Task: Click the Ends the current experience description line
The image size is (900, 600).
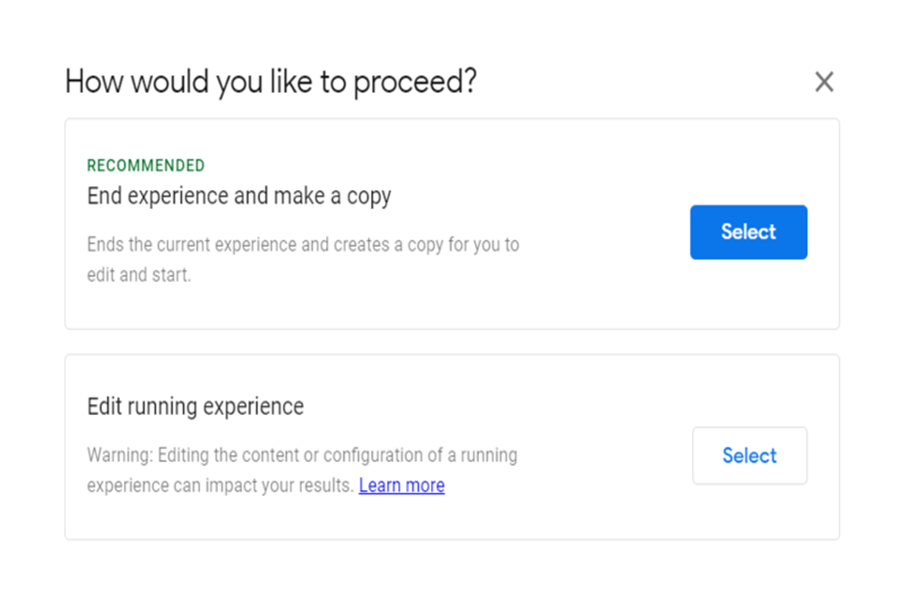Action: 303,245
